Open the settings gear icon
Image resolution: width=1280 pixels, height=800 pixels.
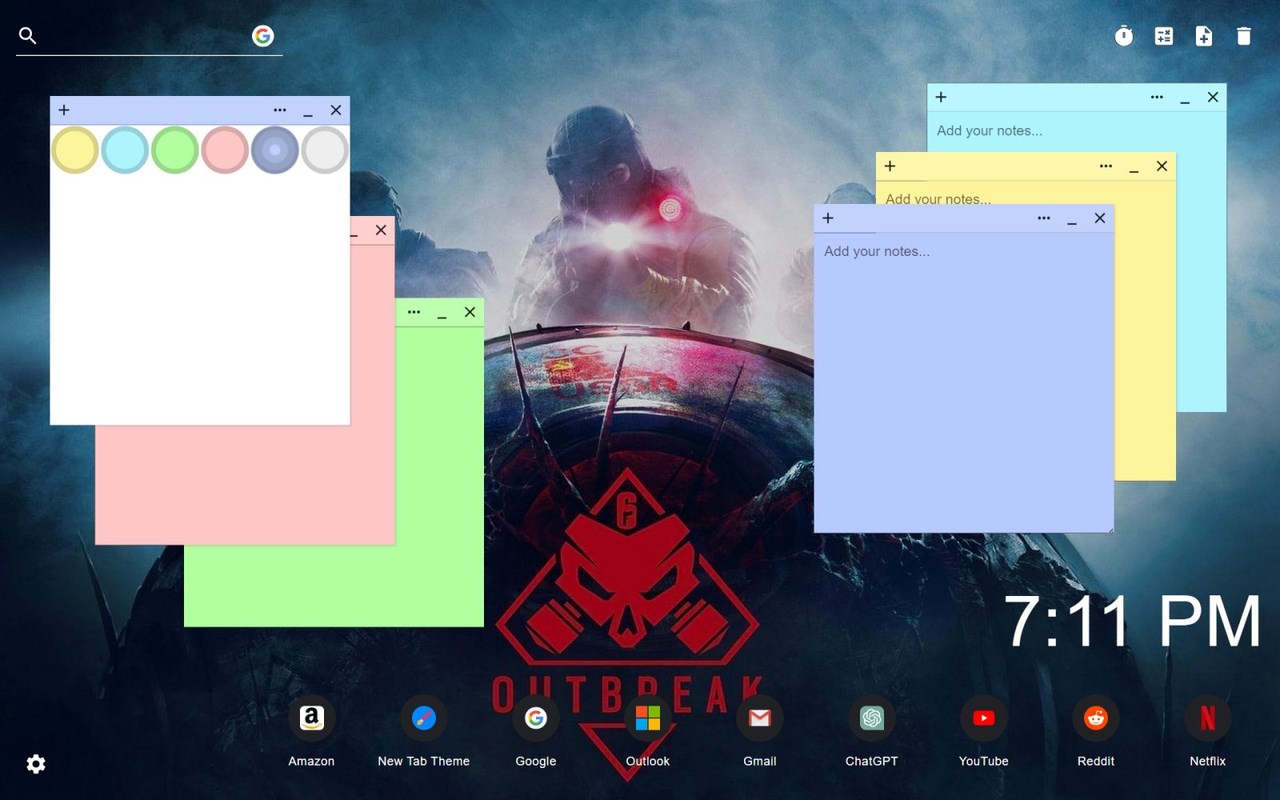36,764
